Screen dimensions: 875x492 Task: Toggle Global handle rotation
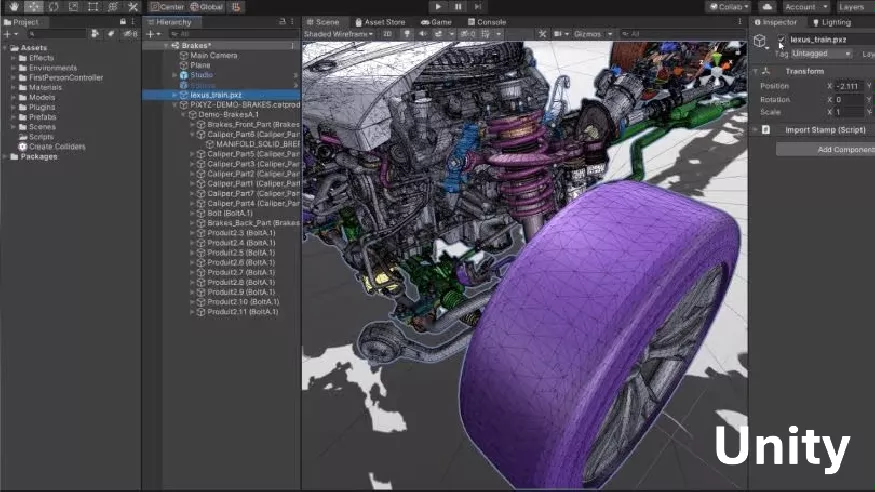click(x=206, y=7)
